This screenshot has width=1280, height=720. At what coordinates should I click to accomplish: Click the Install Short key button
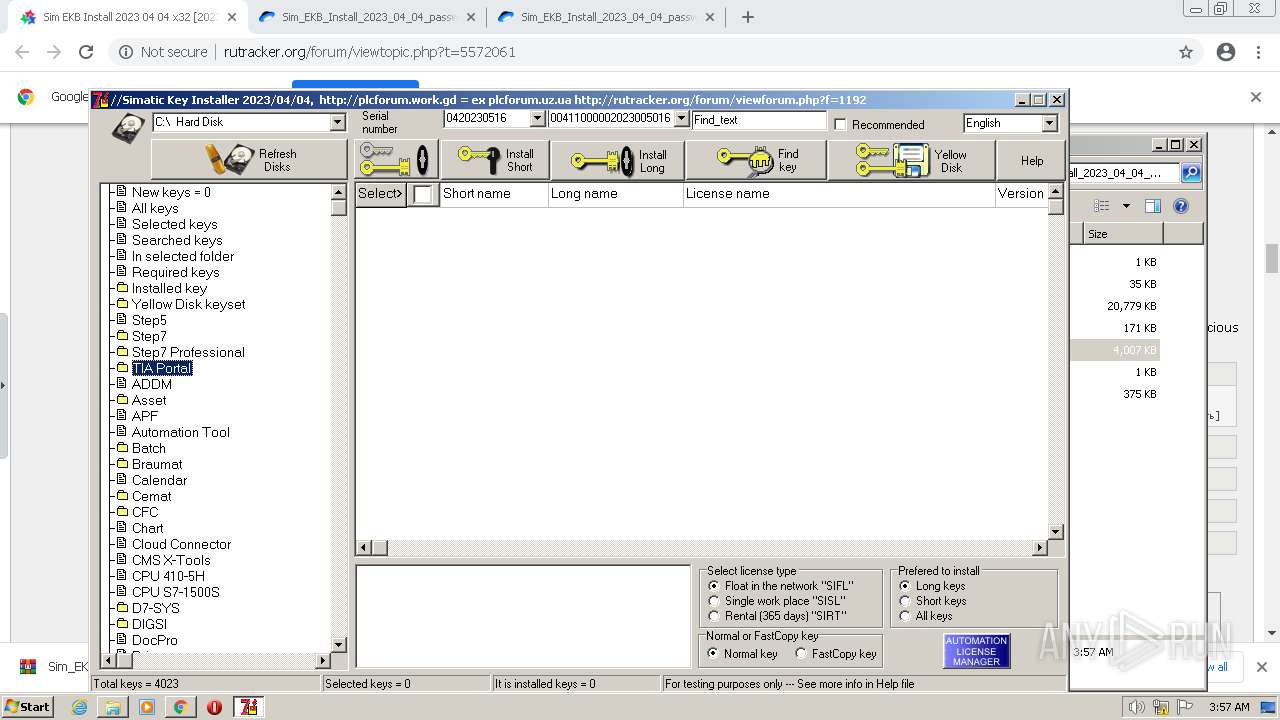494,160
